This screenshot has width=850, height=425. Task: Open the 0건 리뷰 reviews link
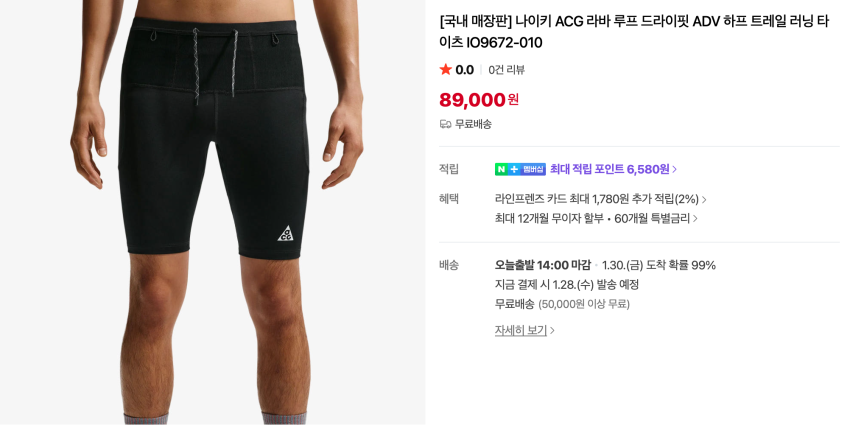point(507,70)
